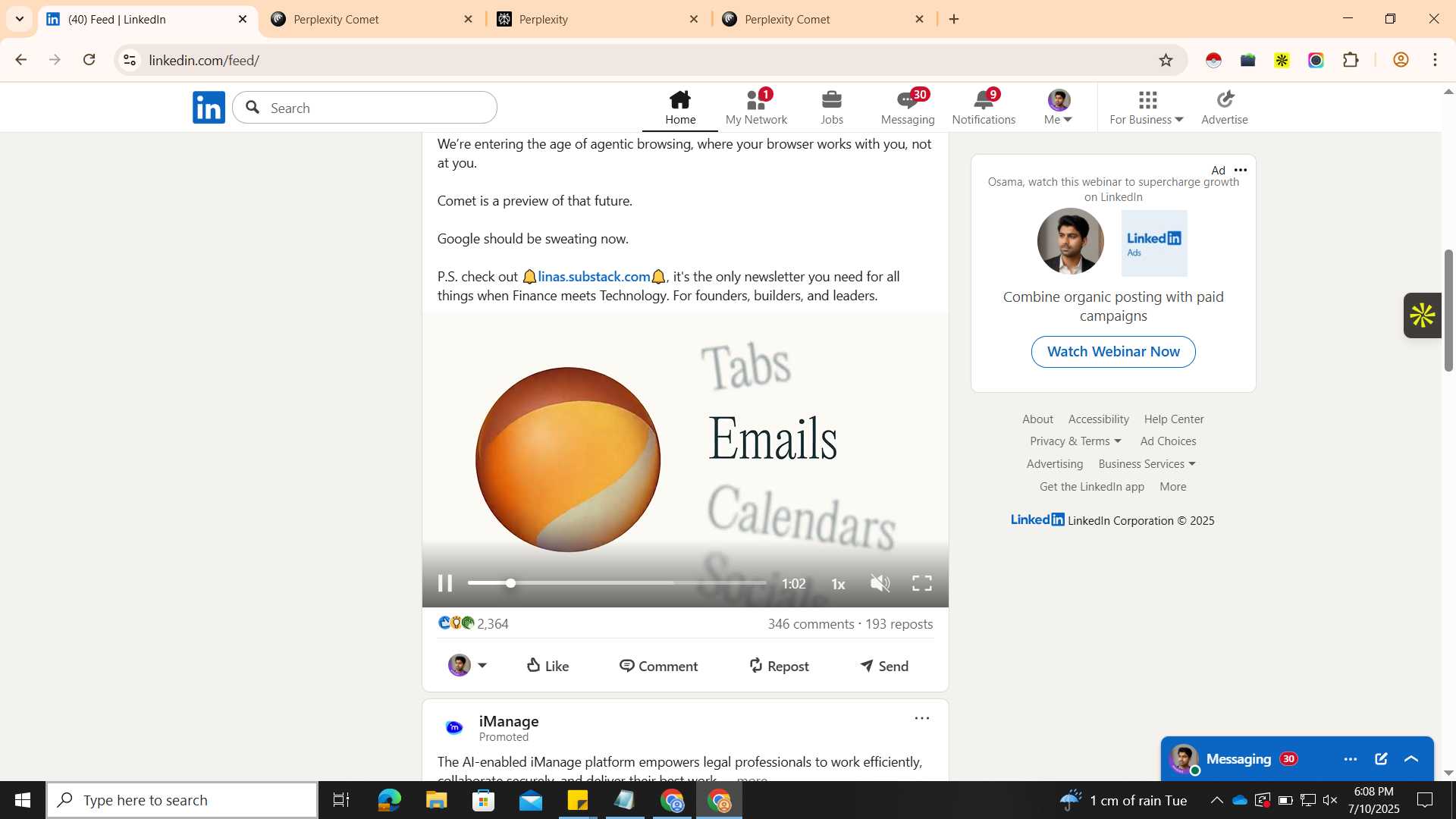The image size is (1456, 819).
Task: Show hidden system tray icons
Action: point(1216,800)
